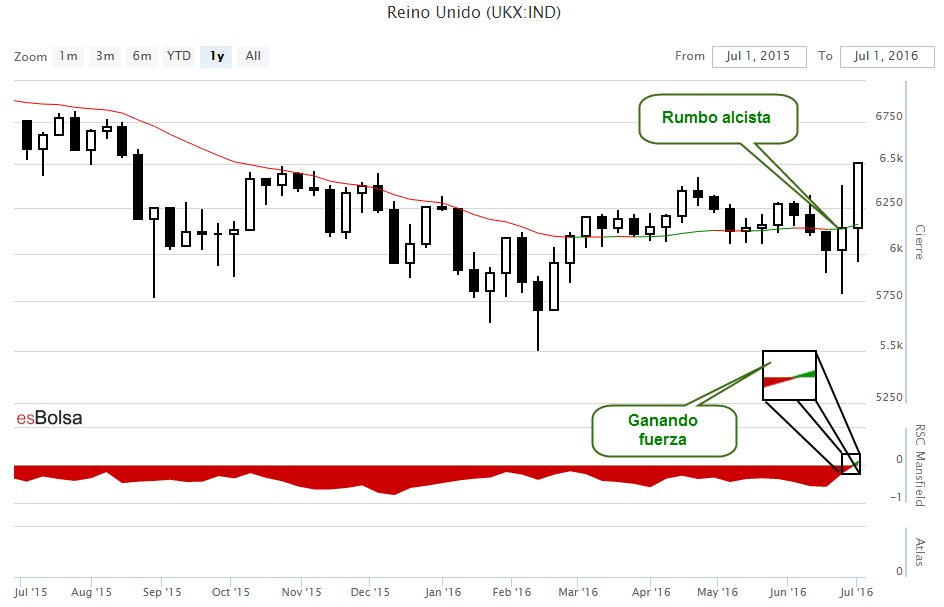Edit the To date field
The width and height of the screenshot is (944, 607).
tap(886, 57)
